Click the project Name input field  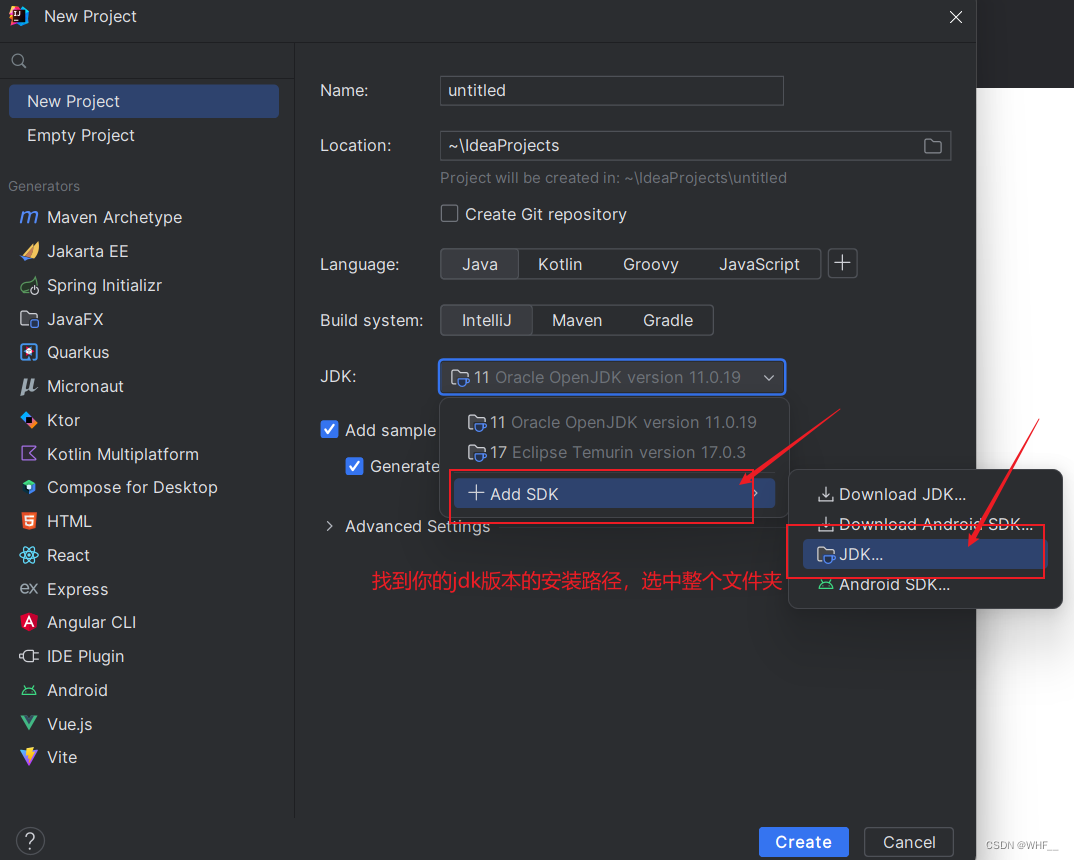(x=612, y=91)
